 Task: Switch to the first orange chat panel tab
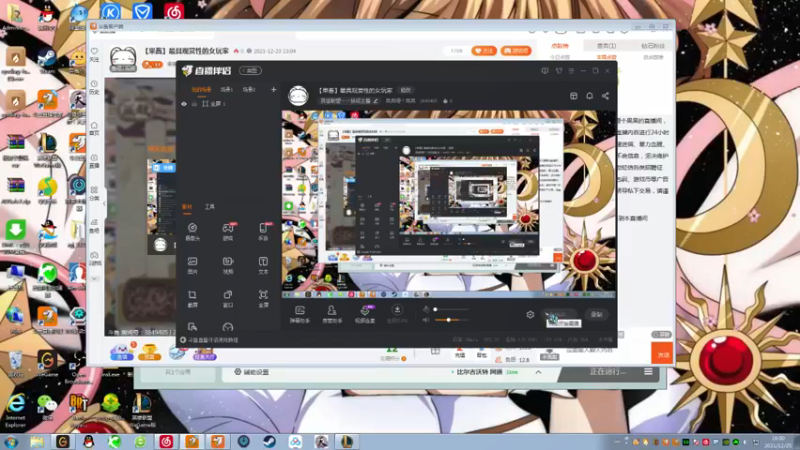pos(560,46)
